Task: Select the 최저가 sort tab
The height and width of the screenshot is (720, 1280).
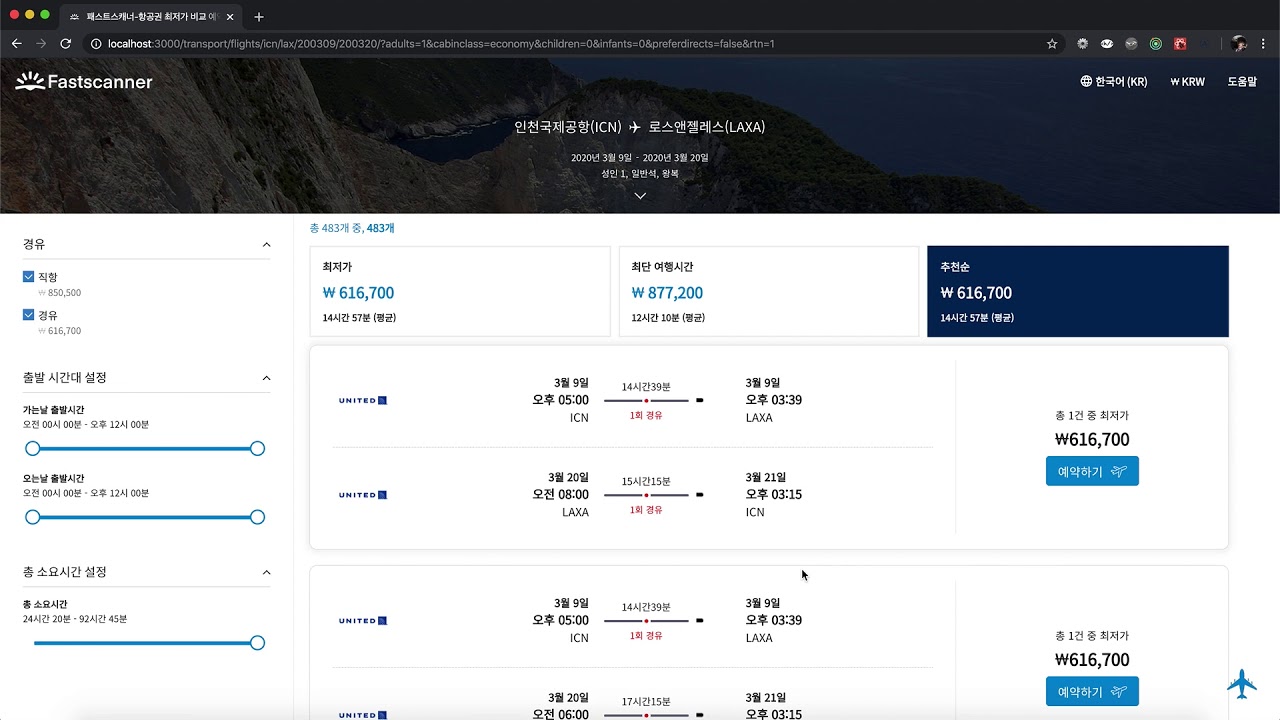Action: (460, 291)
